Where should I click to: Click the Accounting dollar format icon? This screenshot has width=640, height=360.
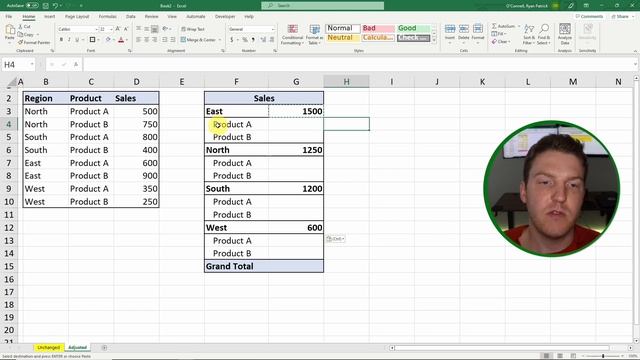231,40
